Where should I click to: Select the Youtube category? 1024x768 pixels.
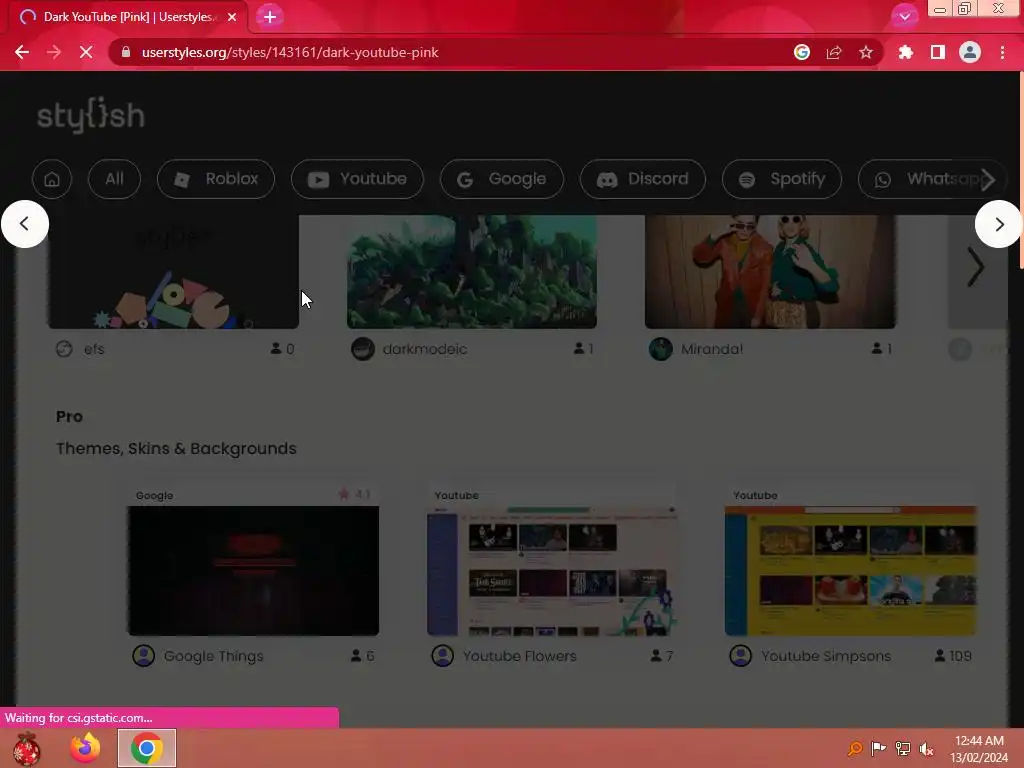357,179
